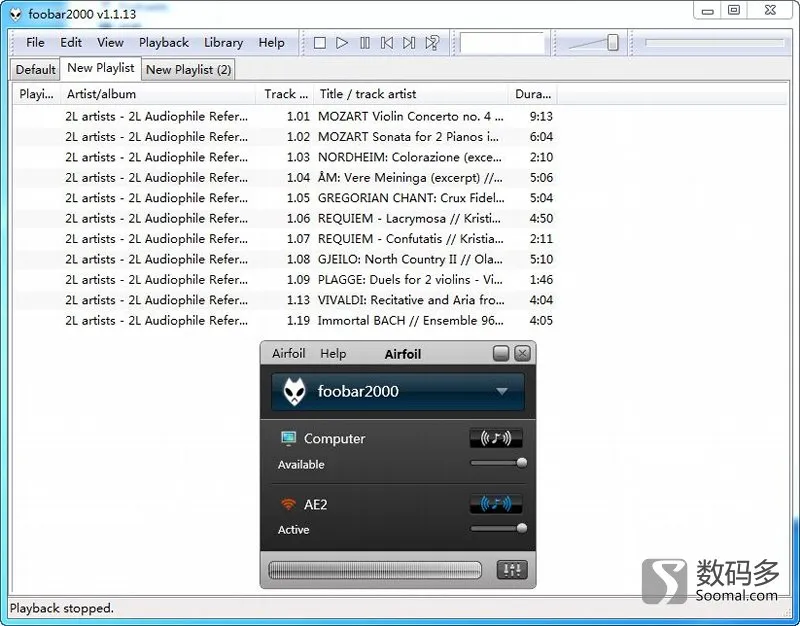Select Immortal BACH track row
800x626 pixels.
tap(285, 320)
